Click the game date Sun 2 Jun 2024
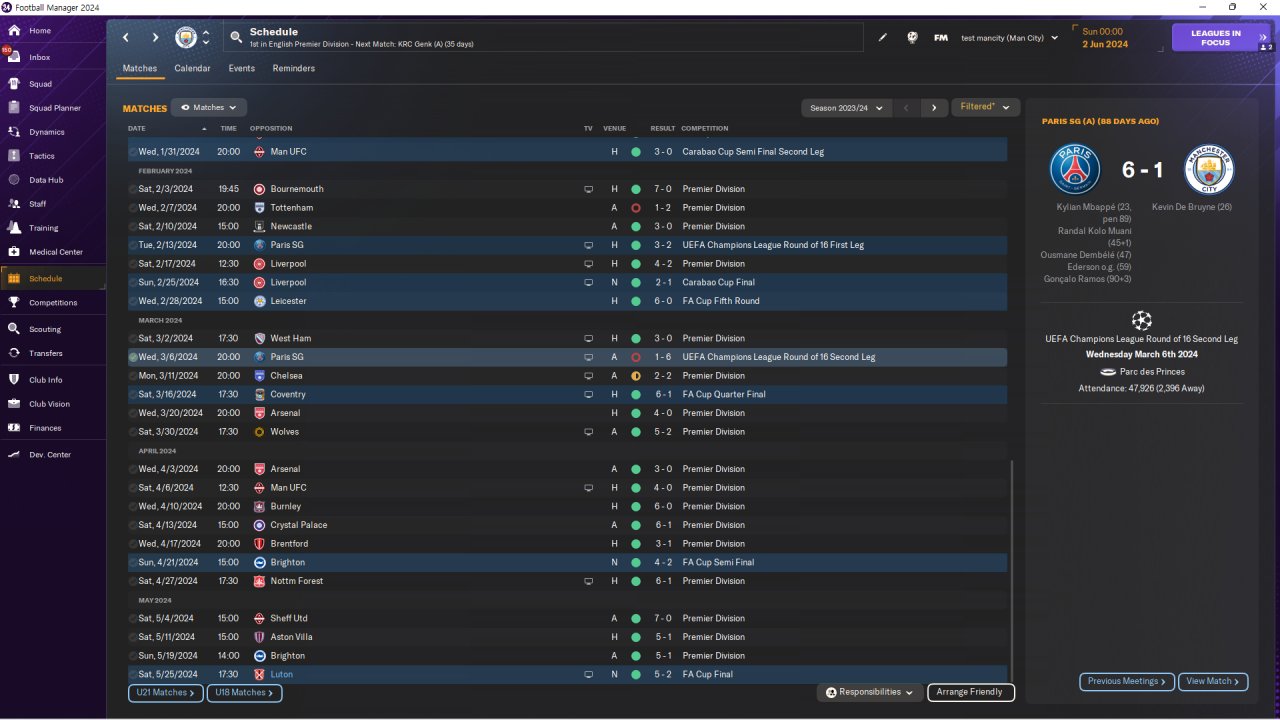Screen dimensions: 1280x720 [x=1105, y=38]
